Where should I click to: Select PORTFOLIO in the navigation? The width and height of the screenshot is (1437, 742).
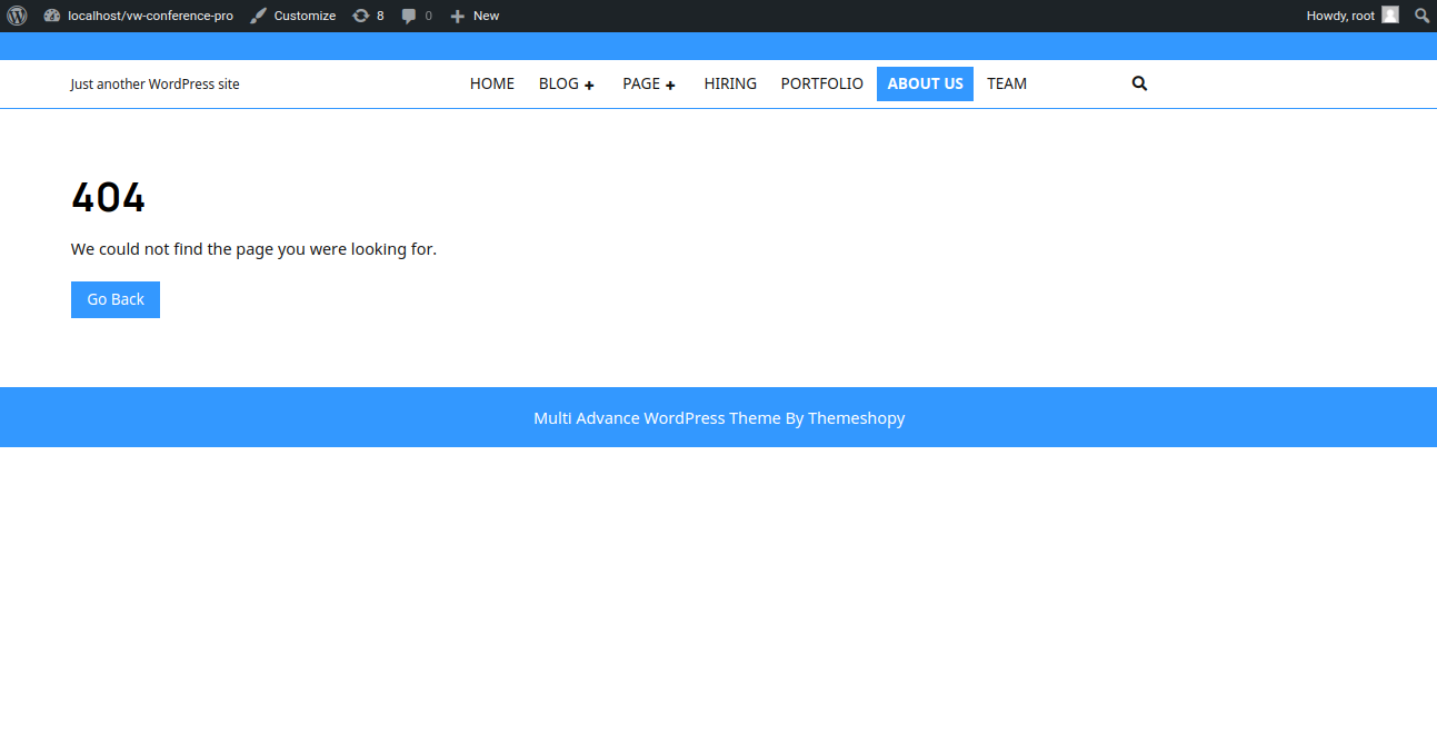click(822, 84)
